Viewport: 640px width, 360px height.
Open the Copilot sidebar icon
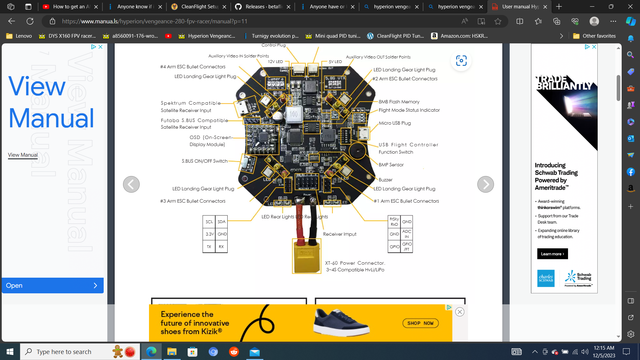tap(631, 21)
